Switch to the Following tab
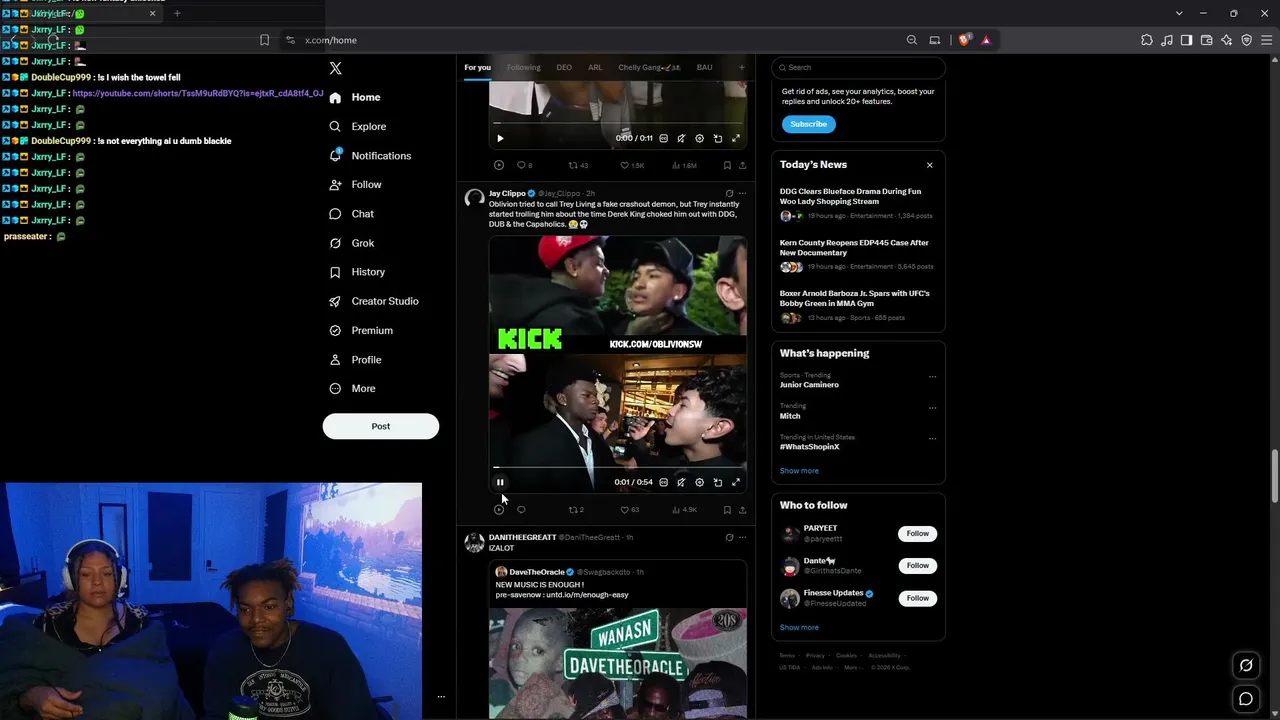The image size is (1280, 720). tap(523, 68)
